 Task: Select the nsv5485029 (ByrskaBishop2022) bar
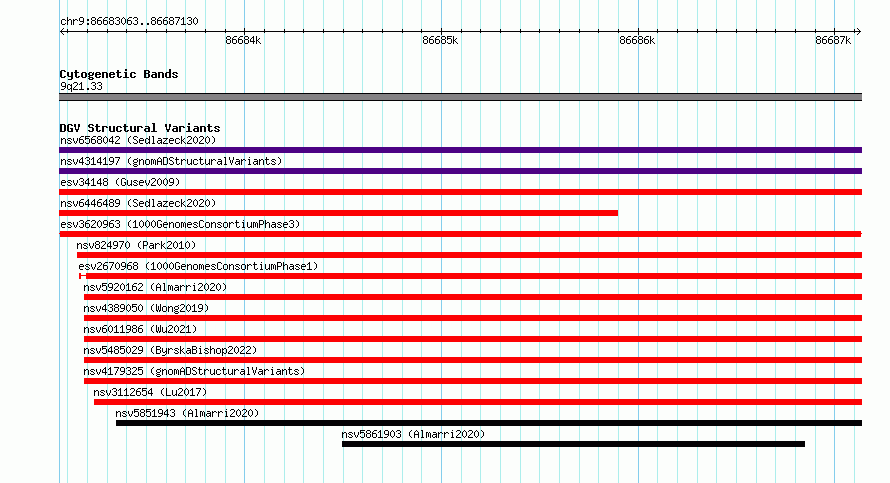(x=473, y=360)
